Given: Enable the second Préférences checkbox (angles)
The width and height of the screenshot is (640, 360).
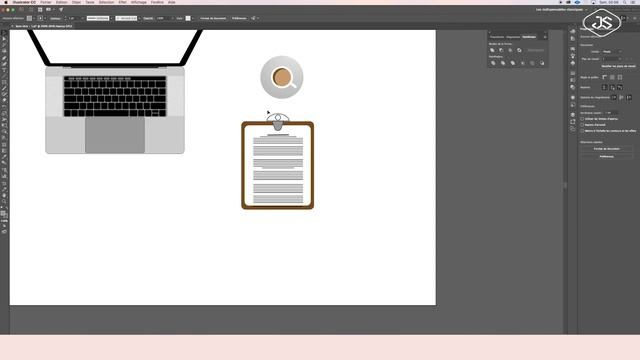Looking at the screenshot, I should (x=582, y=125).
